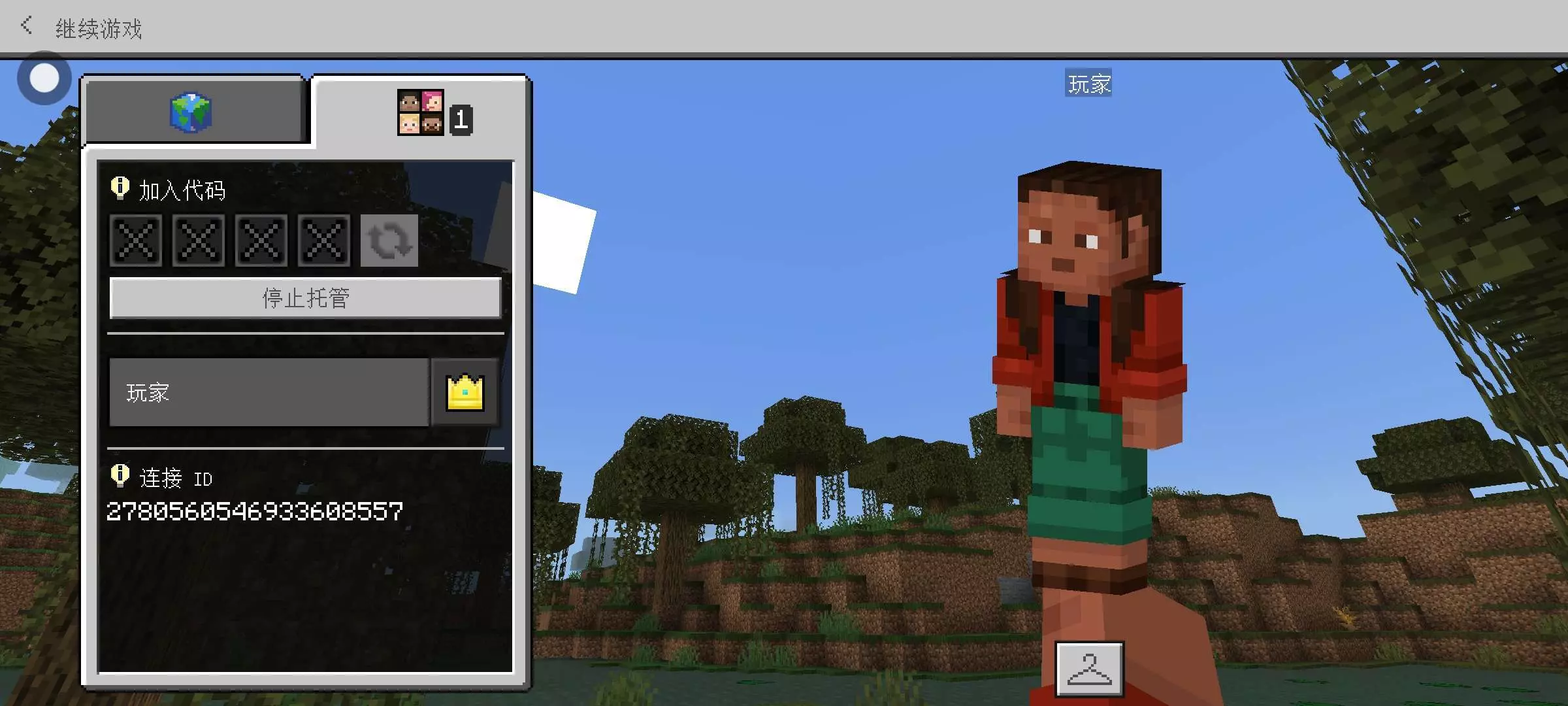Click the third hidden join code box

tap(261, 241)
